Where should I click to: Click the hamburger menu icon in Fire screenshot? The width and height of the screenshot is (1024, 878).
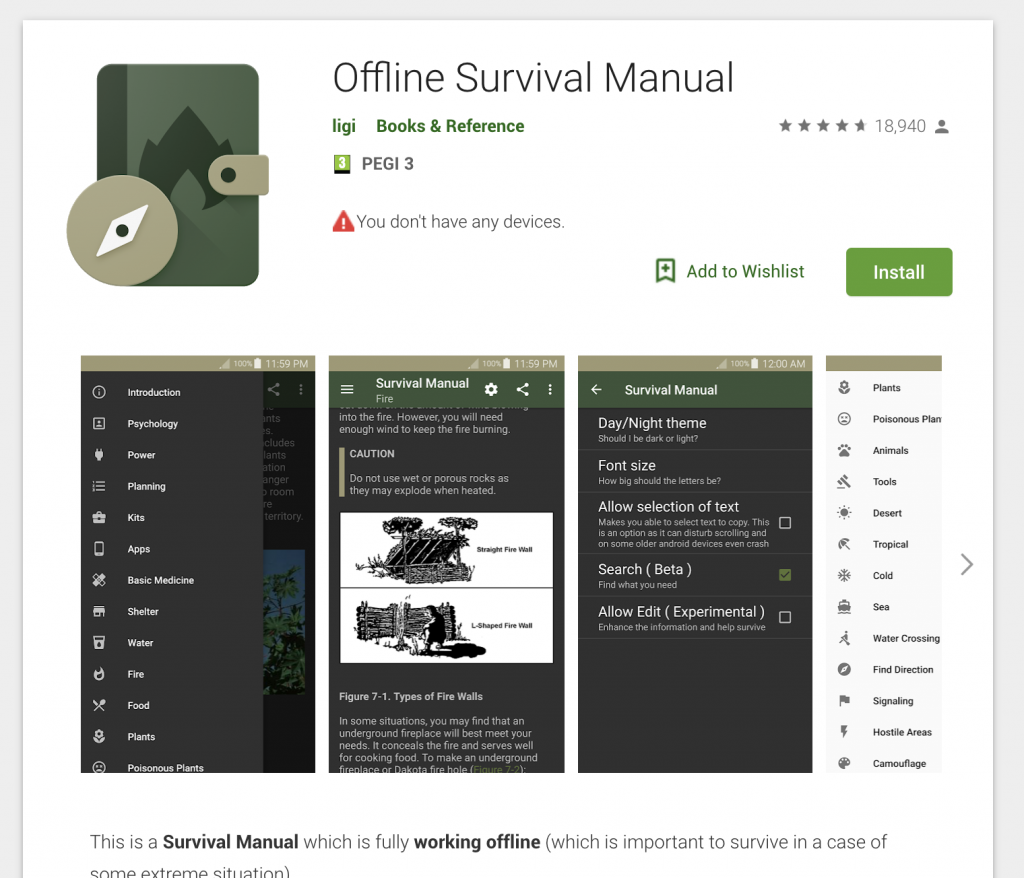347,389
